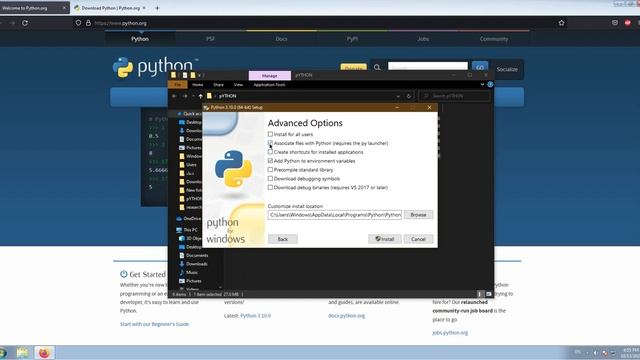The image size is (640, 360).
Task: Click the python.org search magnifier icon
Action: click(377, 67)
